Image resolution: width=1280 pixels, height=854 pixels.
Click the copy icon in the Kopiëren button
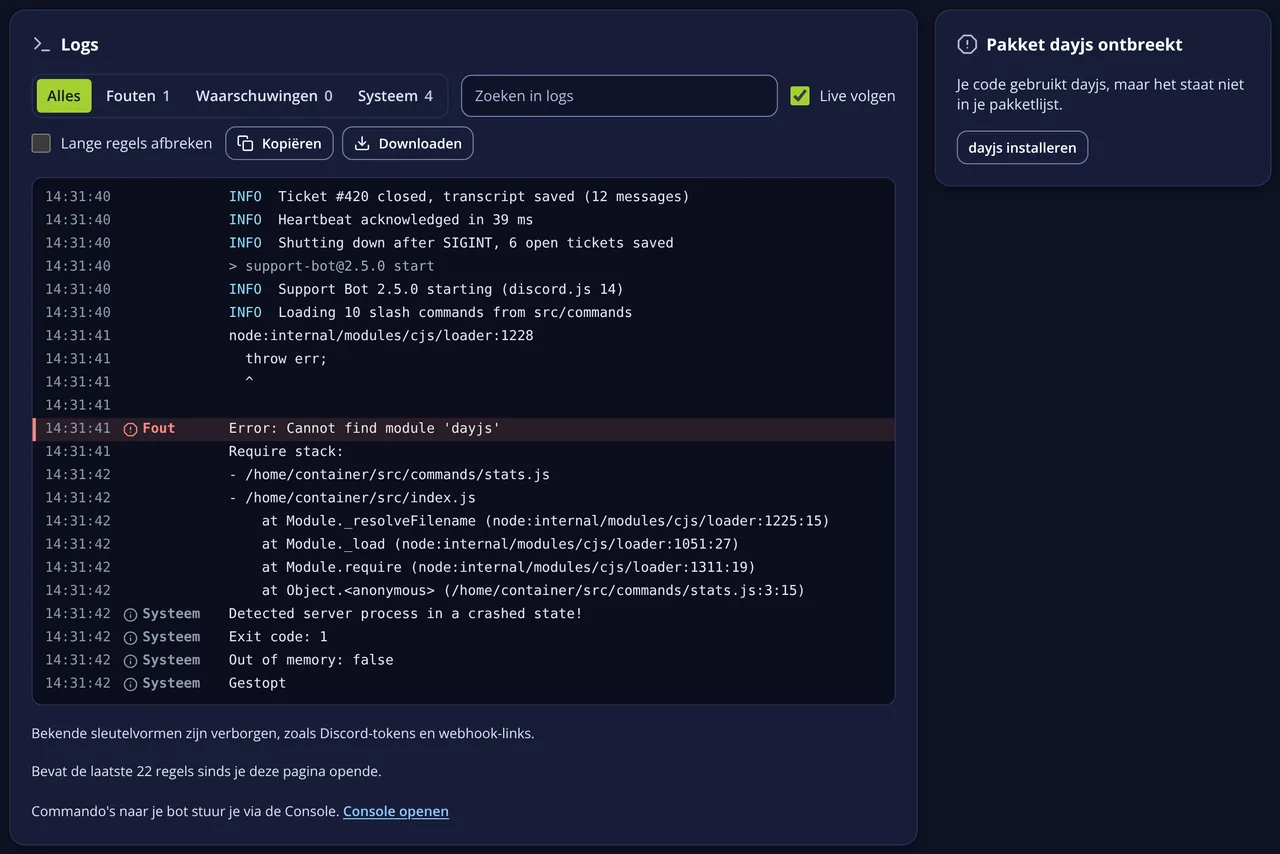[245, 143]
